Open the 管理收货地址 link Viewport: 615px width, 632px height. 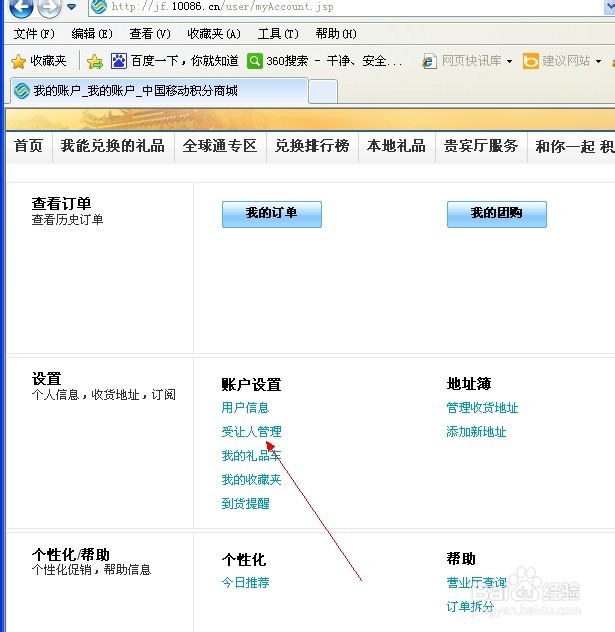click(x=482, y=407)
